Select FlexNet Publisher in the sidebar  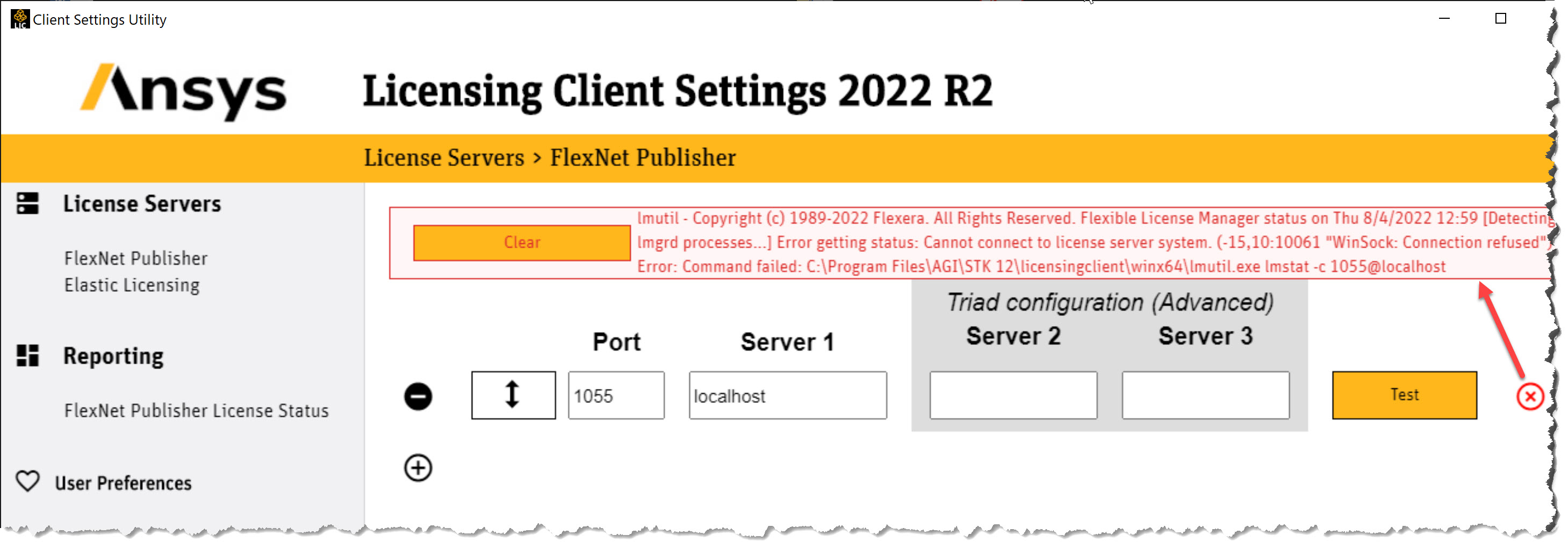135,258
